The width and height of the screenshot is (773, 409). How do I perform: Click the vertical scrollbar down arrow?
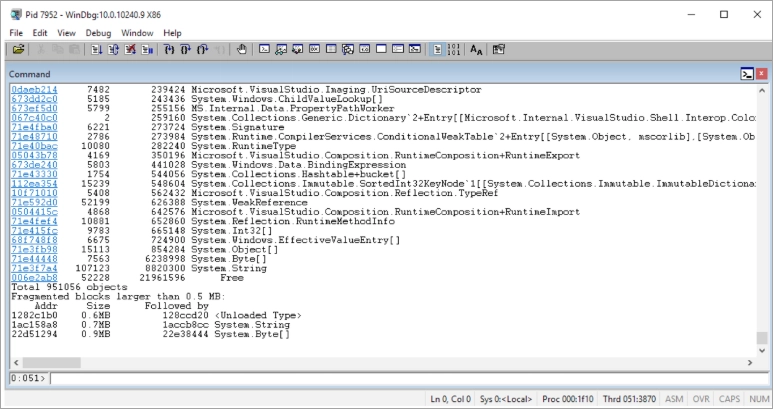point(762,351)
